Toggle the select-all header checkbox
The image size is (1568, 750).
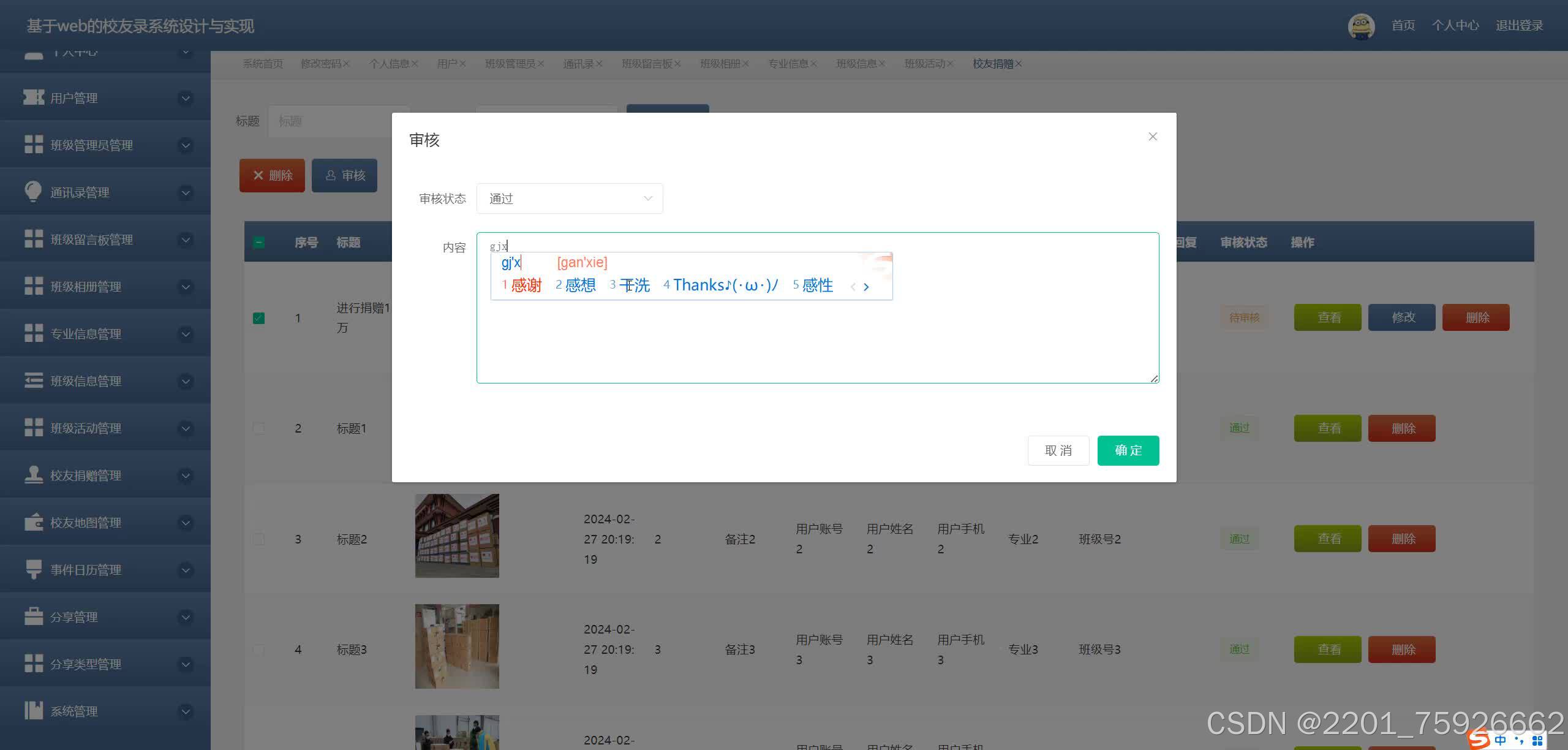point(258,243)
